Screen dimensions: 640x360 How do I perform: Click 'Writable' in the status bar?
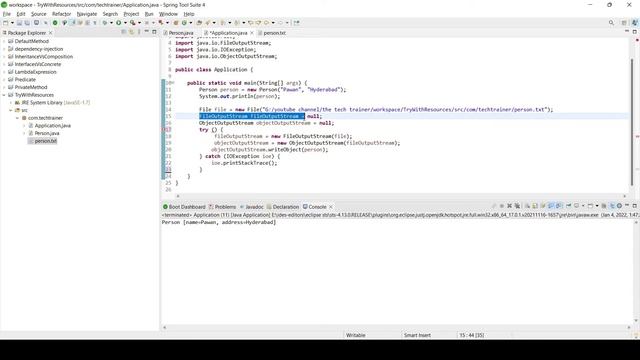(356, 335)
